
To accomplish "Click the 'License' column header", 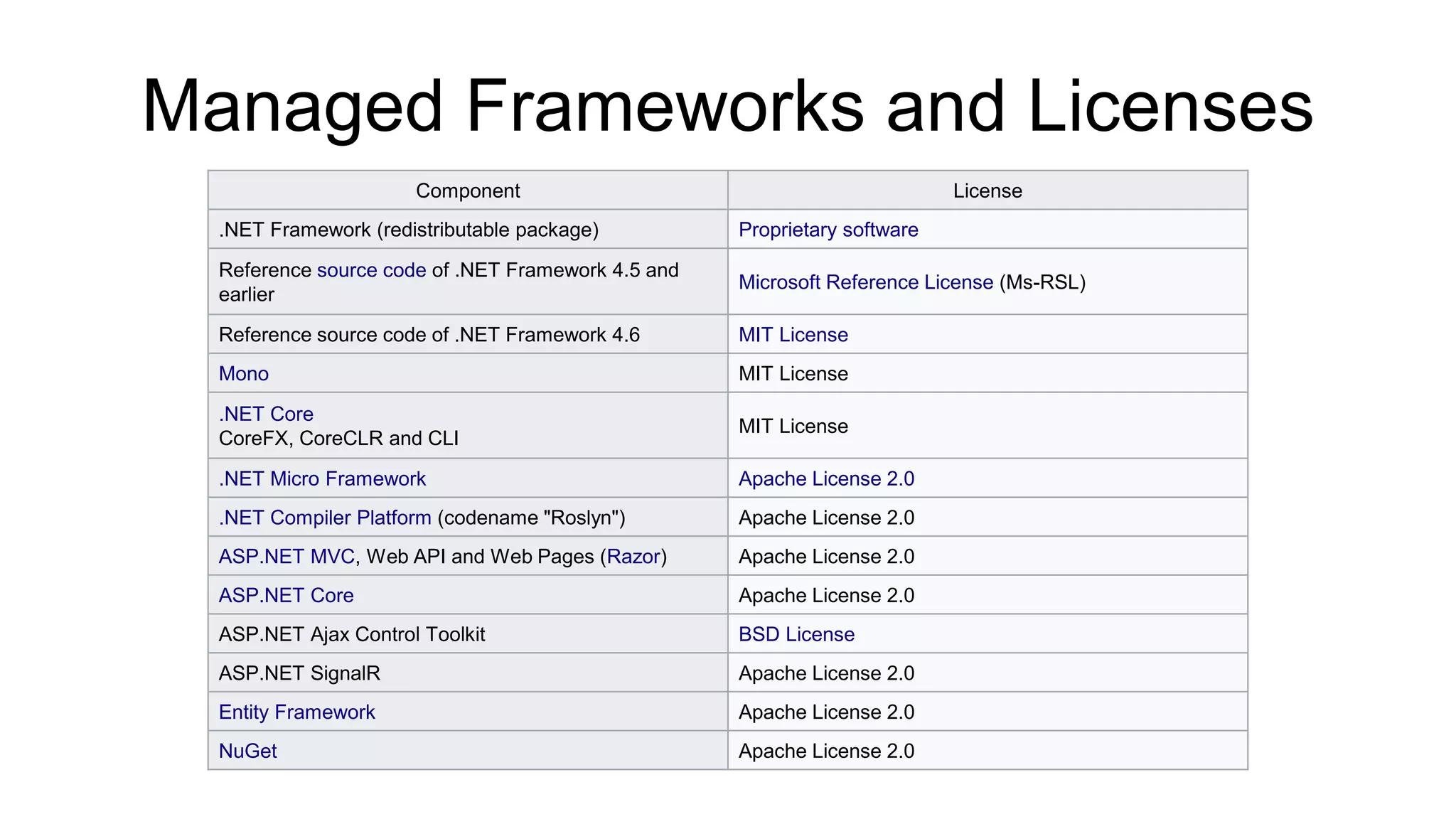I will [x=987, y=191].
